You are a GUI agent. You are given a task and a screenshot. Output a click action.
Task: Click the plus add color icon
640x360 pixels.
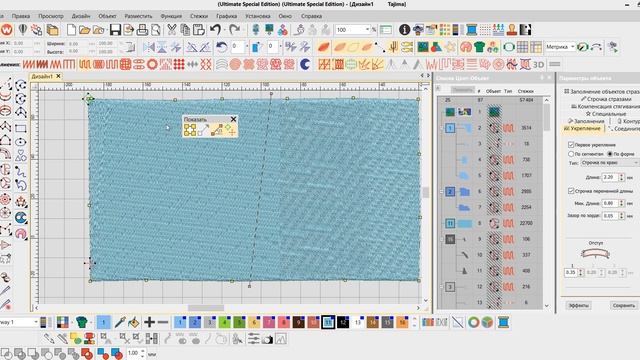coord(149,322)
